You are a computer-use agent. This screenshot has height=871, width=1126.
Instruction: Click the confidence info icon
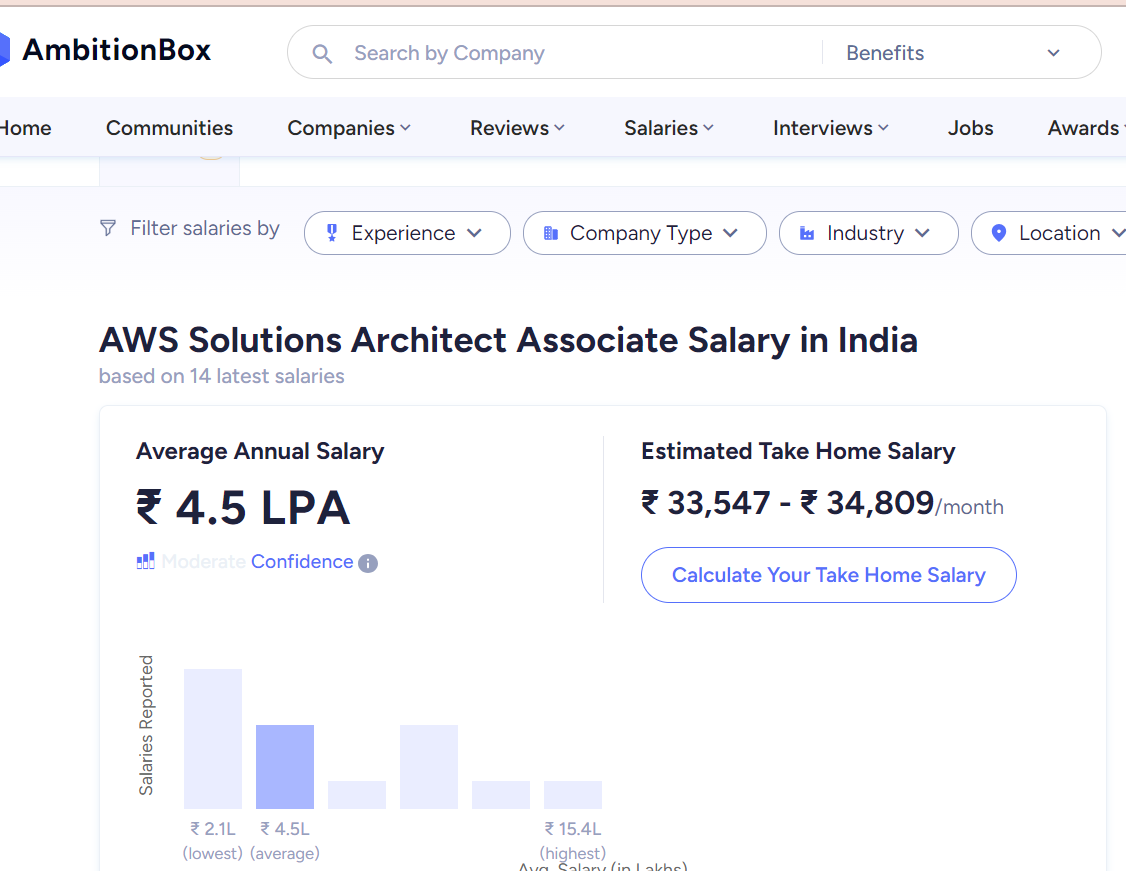[368, 564]
